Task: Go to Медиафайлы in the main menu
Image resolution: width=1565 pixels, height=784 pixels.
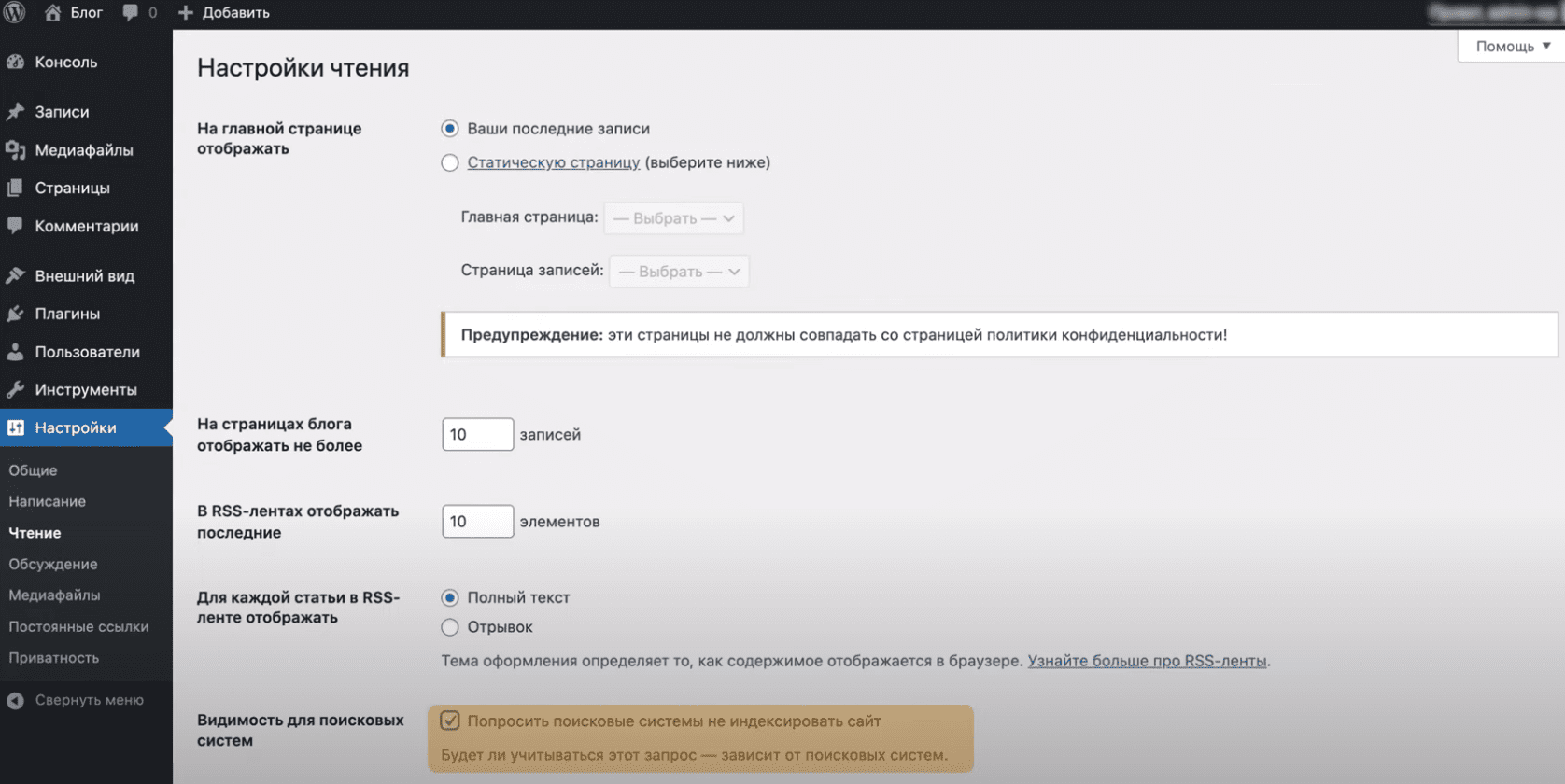Action: pos(84,149)
